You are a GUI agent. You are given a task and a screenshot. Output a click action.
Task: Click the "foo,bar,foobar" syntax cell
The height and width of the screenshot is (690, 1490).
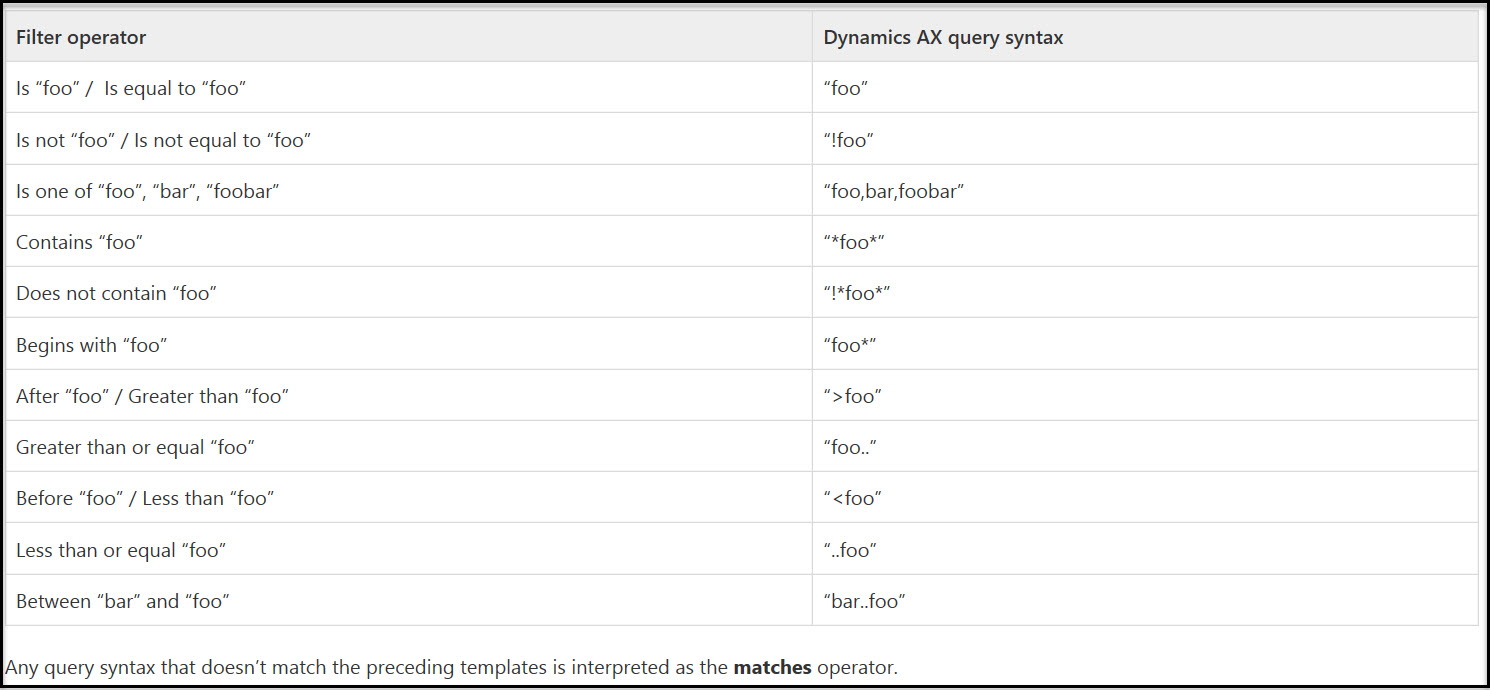pos(893,191)
